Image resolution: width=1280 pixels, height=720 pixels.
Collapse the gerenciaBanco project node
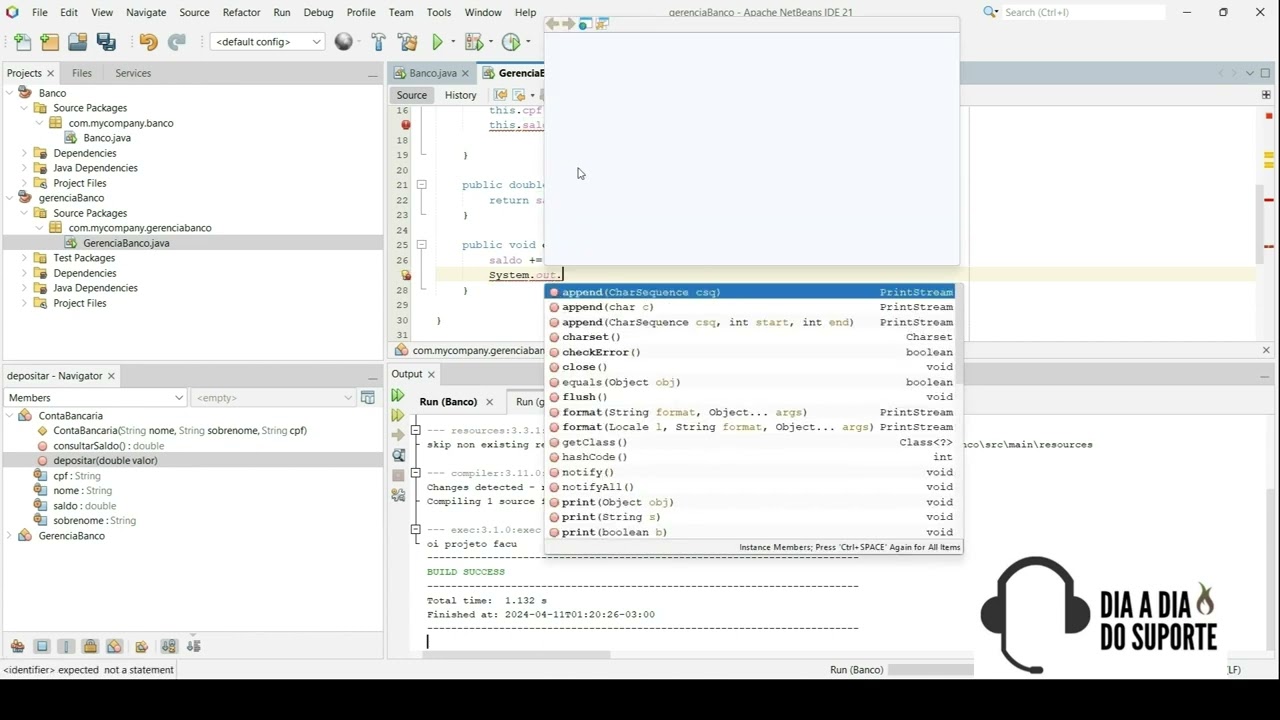pyautogui.click(x=10, y=198)
